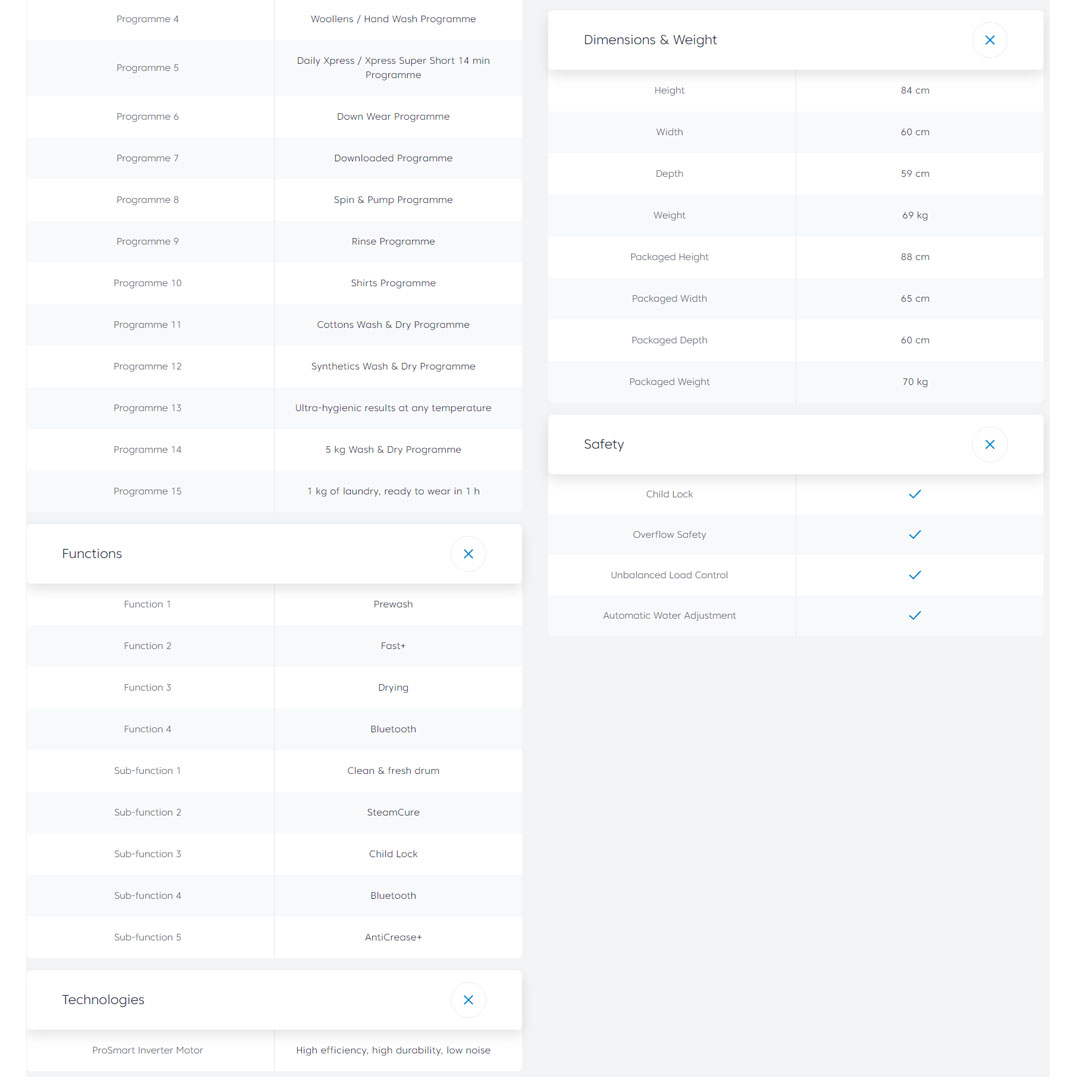This screenshot has width=1080, height=1080.
Task: Close the Safety section X icon
Action: (990, 444)
